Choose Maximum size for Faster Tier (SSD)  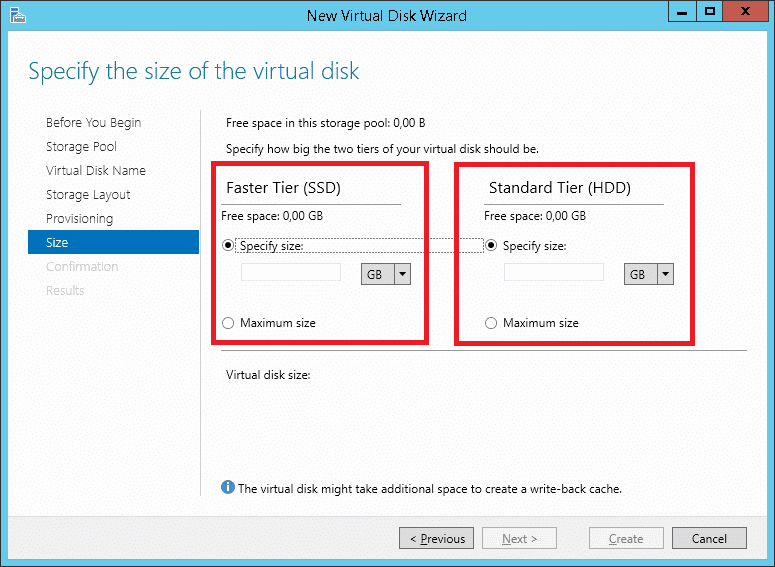click(229, 323)
